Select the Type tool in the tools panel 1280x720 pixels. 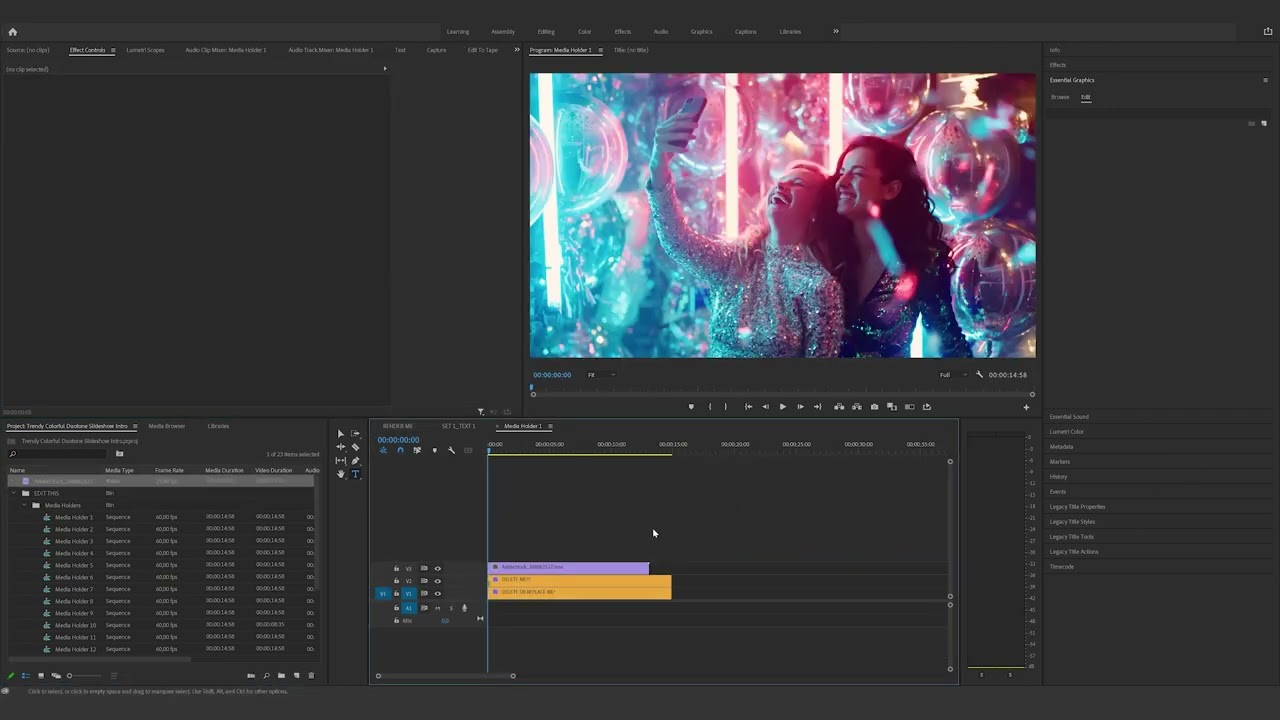point(355,474)
